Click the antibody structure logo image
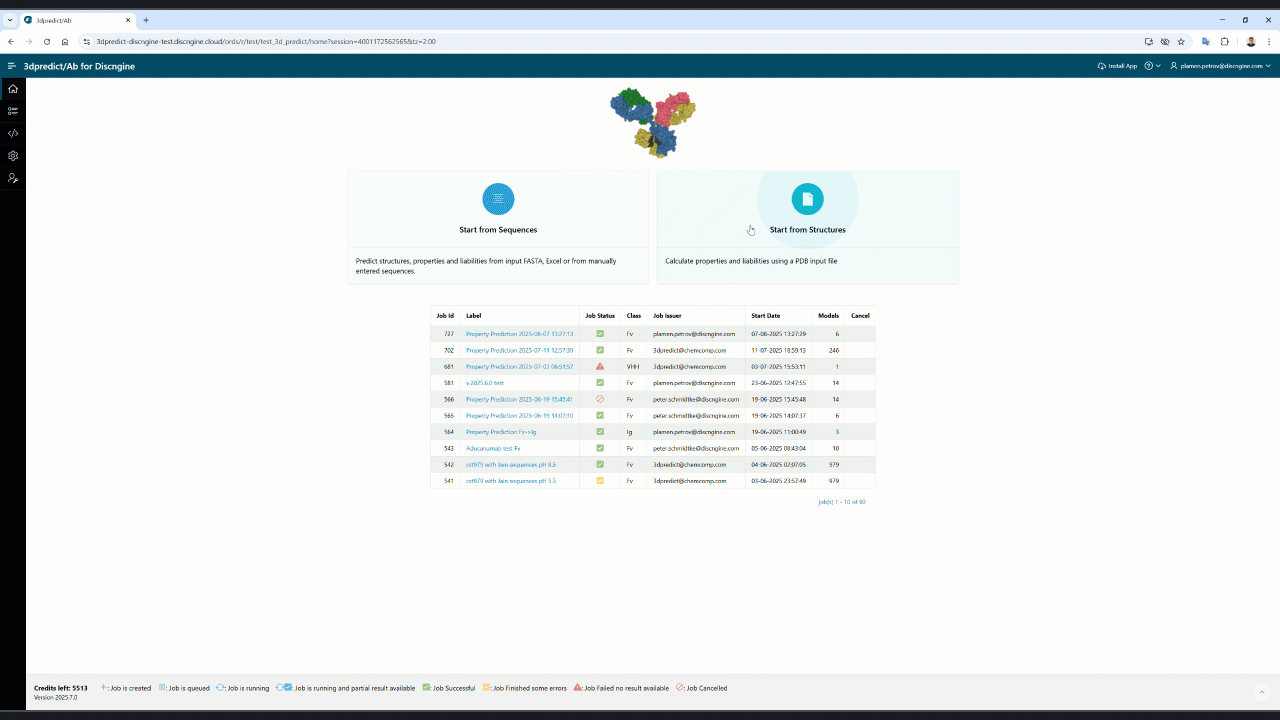 click(653, 122)
